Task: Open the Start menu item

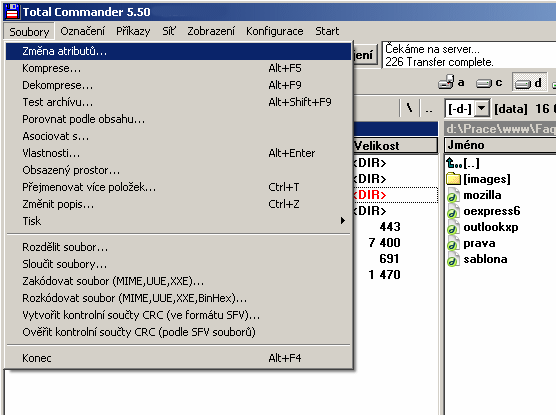Action: (327, 31)
